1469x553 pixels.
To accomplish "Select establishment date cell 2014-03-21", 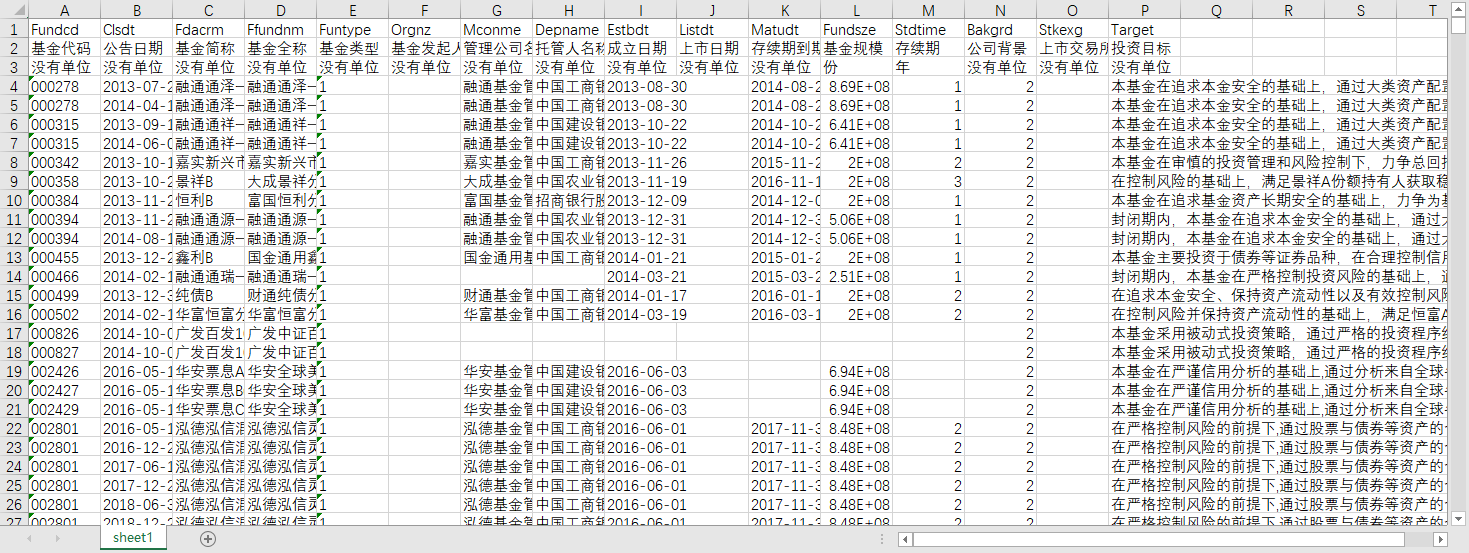I will 640,276.
